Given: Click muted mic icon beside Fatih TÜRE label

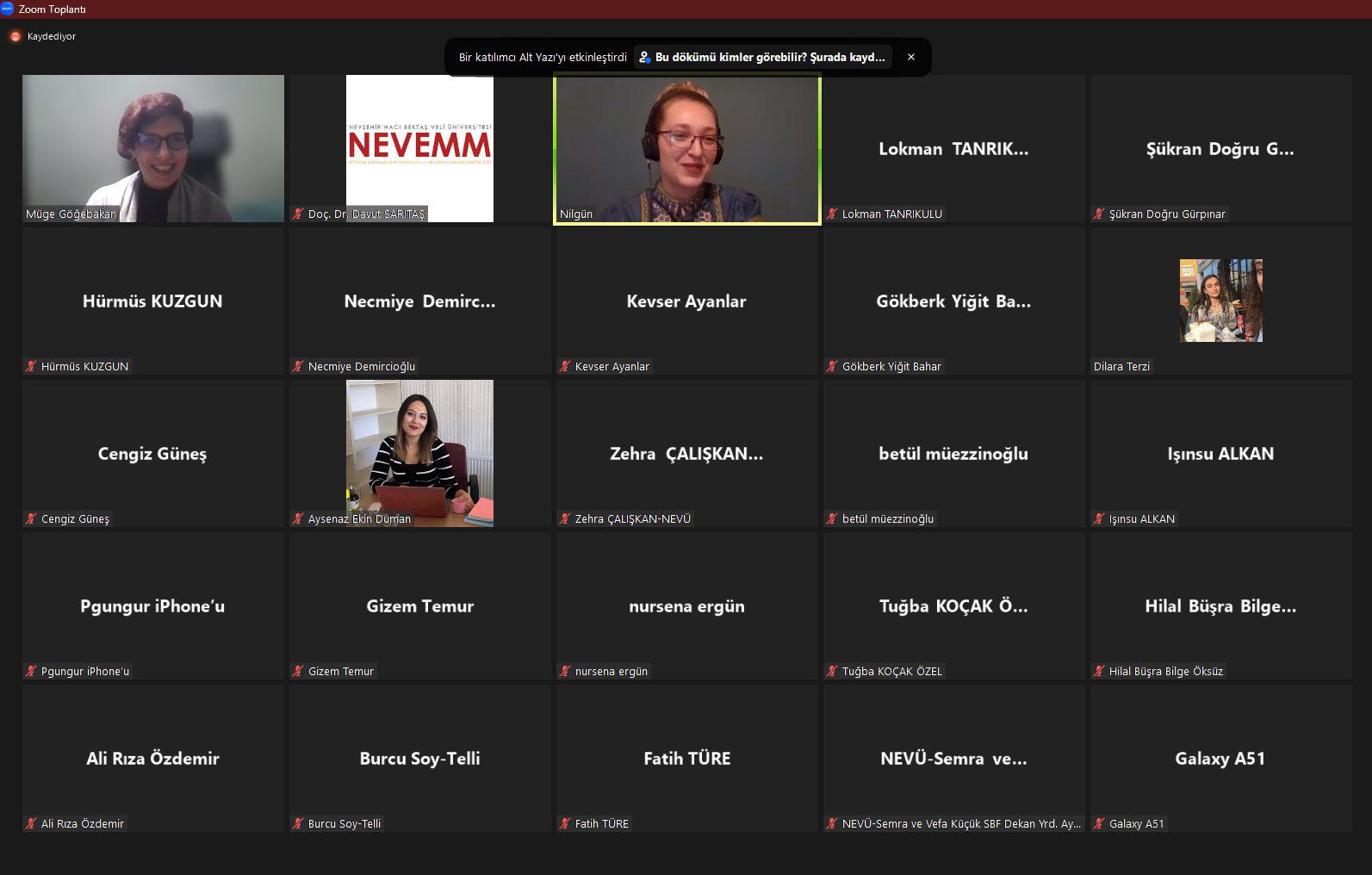Looking at the screenshot, I should [x=565, y=823].
